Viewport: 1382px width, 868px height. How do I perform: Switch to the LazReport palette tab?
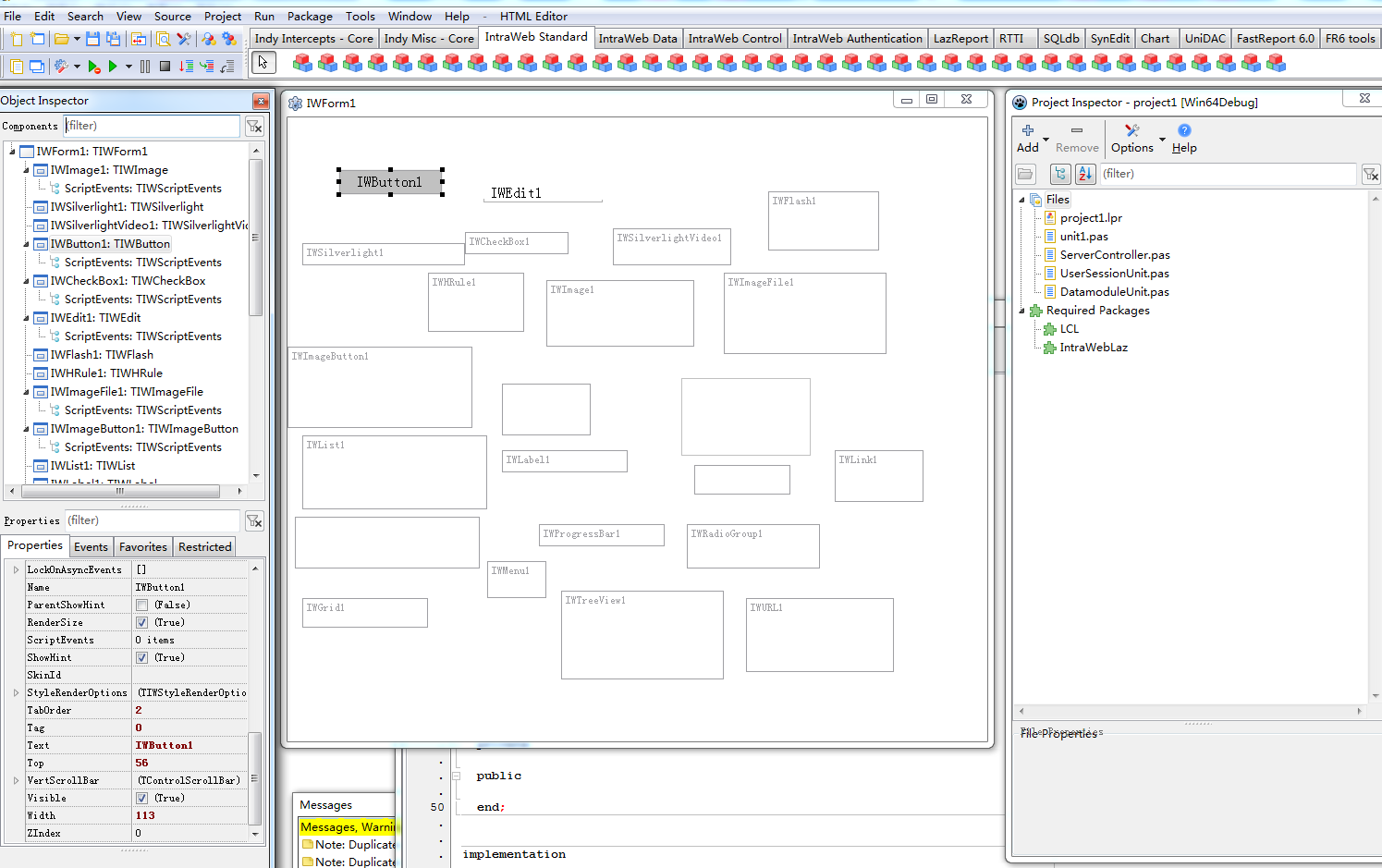960,38
